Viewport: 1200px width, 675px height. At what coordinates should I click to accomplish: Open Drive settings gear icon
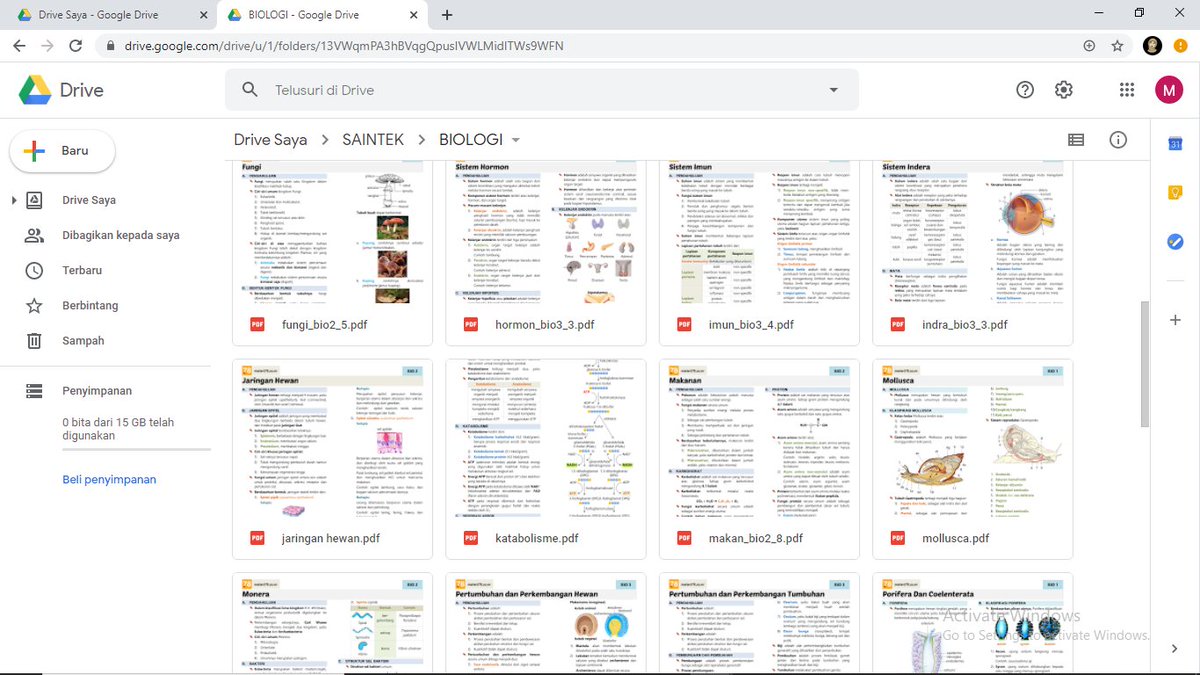tap(1064, 90)
